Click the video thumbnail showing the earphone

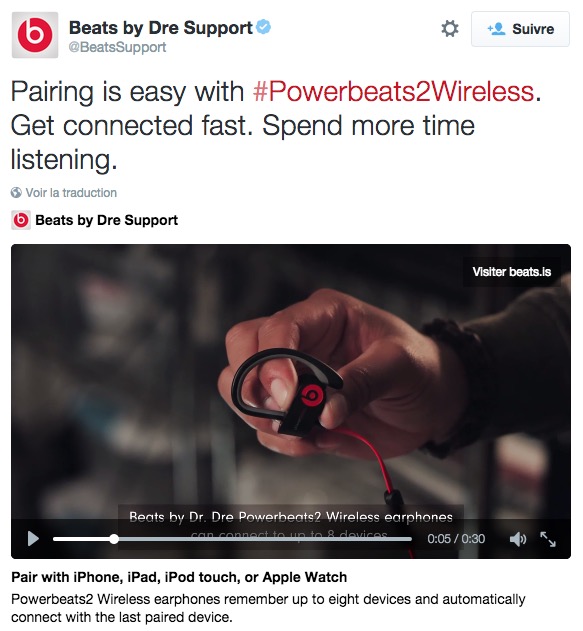pyautogui.click(x=291, y=382)
